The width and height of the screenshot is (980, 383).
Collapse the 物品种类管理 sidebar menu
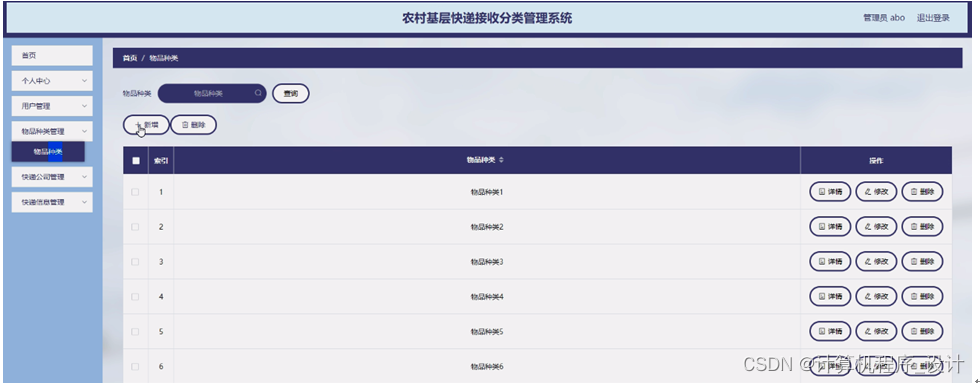(52, 131)
